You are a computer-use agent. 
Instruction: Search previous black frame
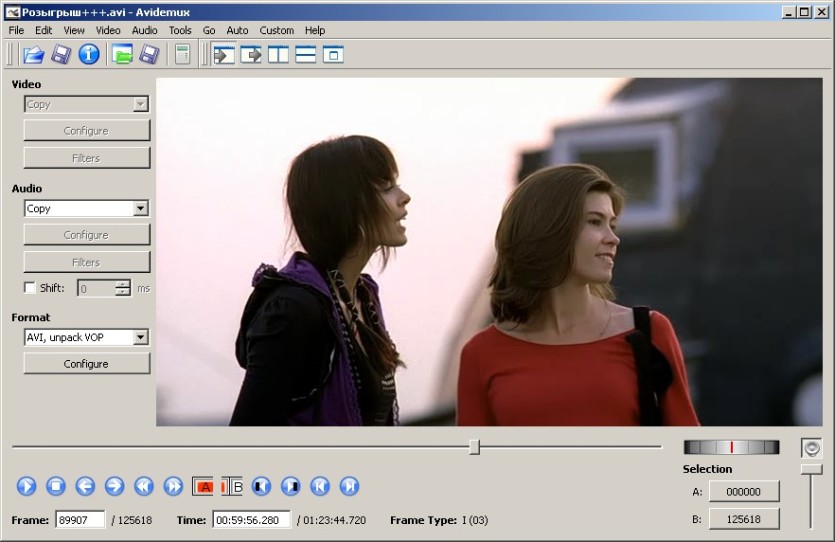pyautogui.click(x=261, y=486)
